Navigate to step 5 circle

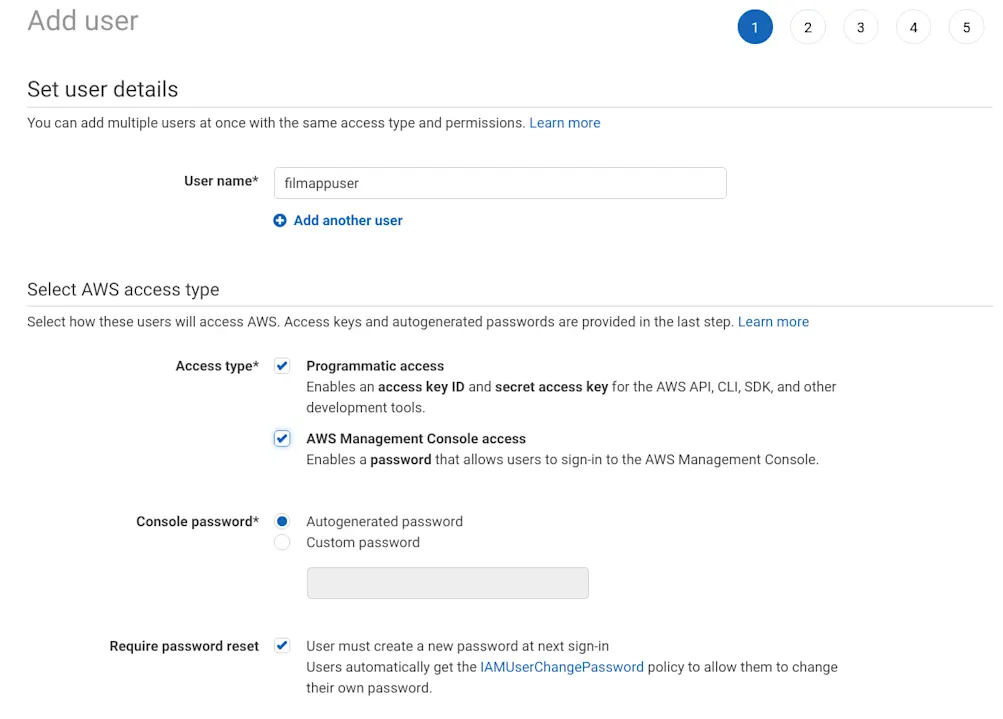967,28
